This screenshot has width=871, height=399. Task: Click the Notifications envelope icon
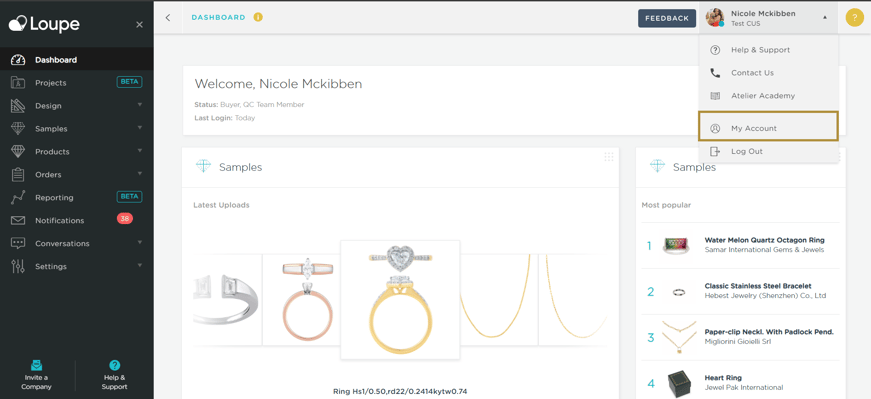(18, 221)
